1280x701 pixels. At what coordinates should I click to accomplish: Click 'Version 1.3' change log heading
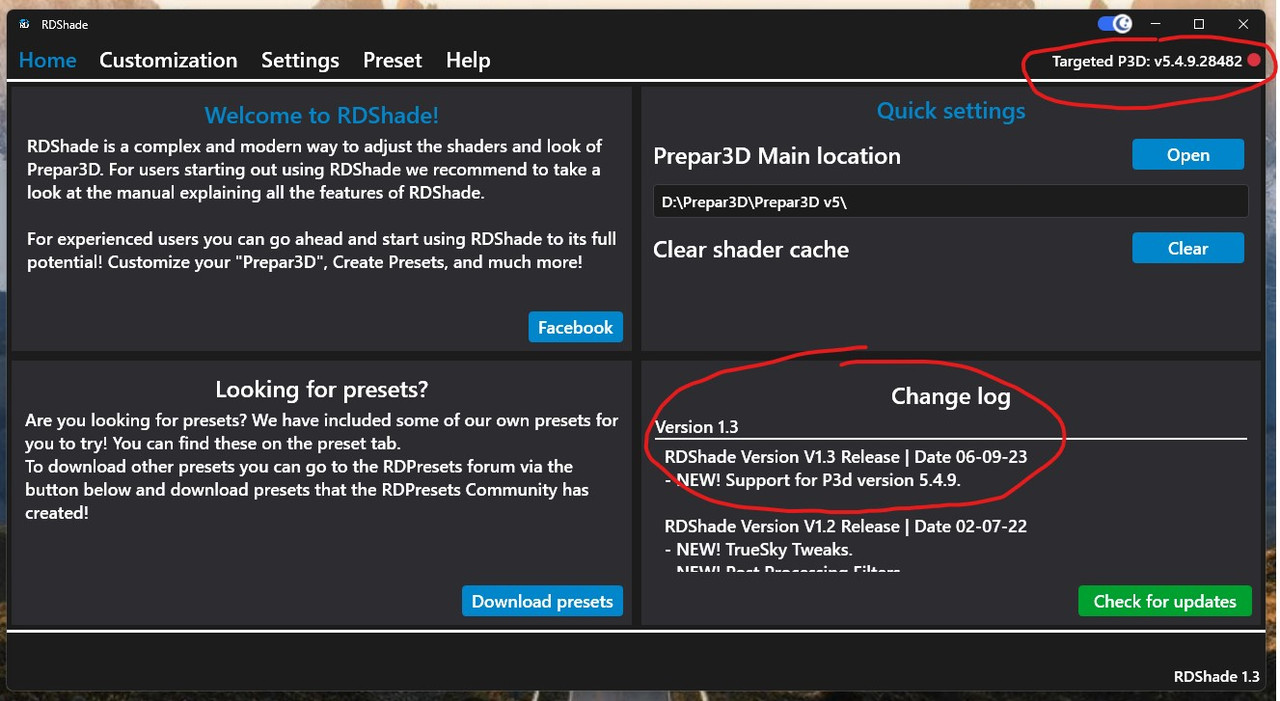click(x=697, y=427)
